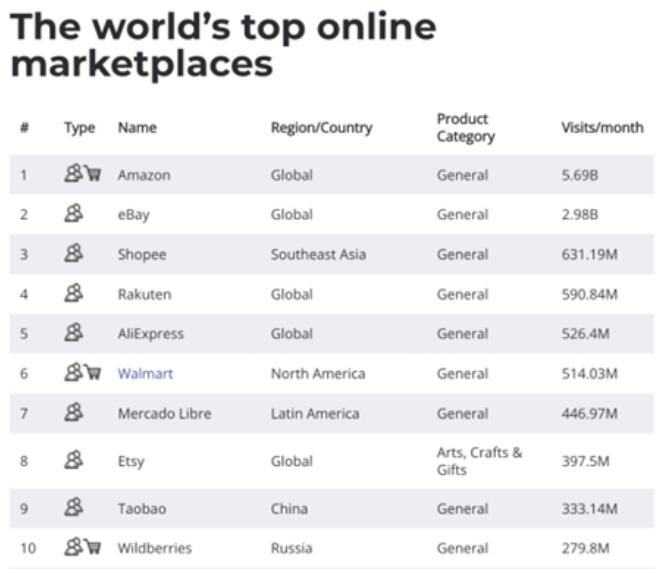
Task: Click the cart type icon for Wildberries
Action: pos(93,547)
